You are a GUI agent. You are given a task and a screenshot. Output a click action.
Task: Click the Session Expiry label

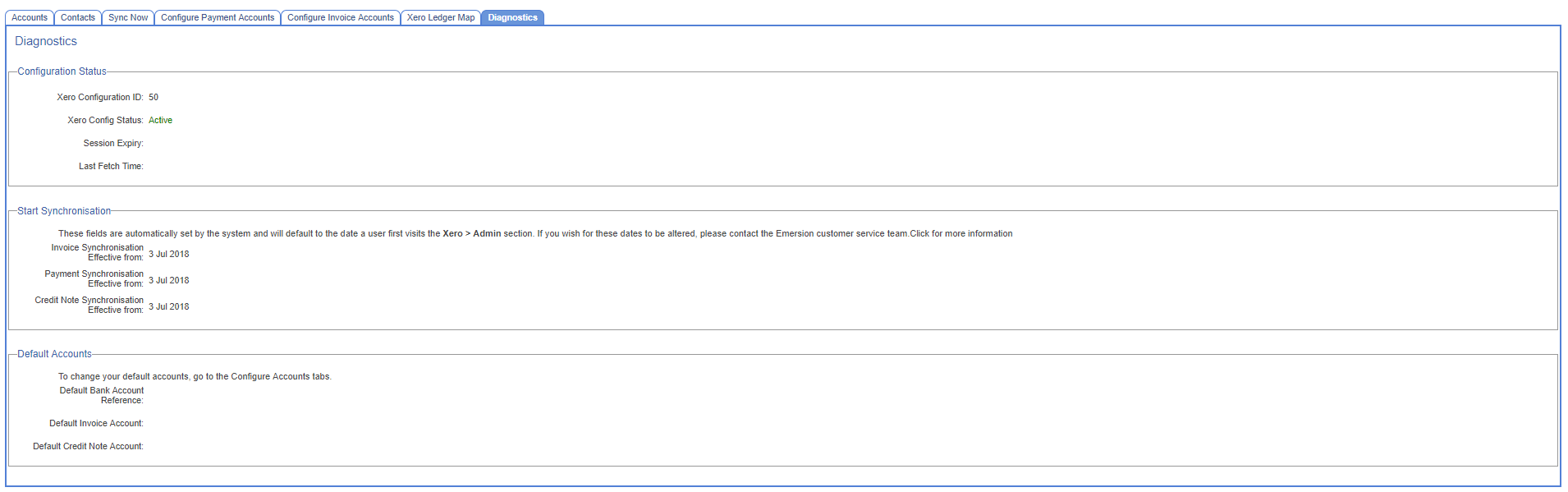pyautogui.click(x=113, y=143)
